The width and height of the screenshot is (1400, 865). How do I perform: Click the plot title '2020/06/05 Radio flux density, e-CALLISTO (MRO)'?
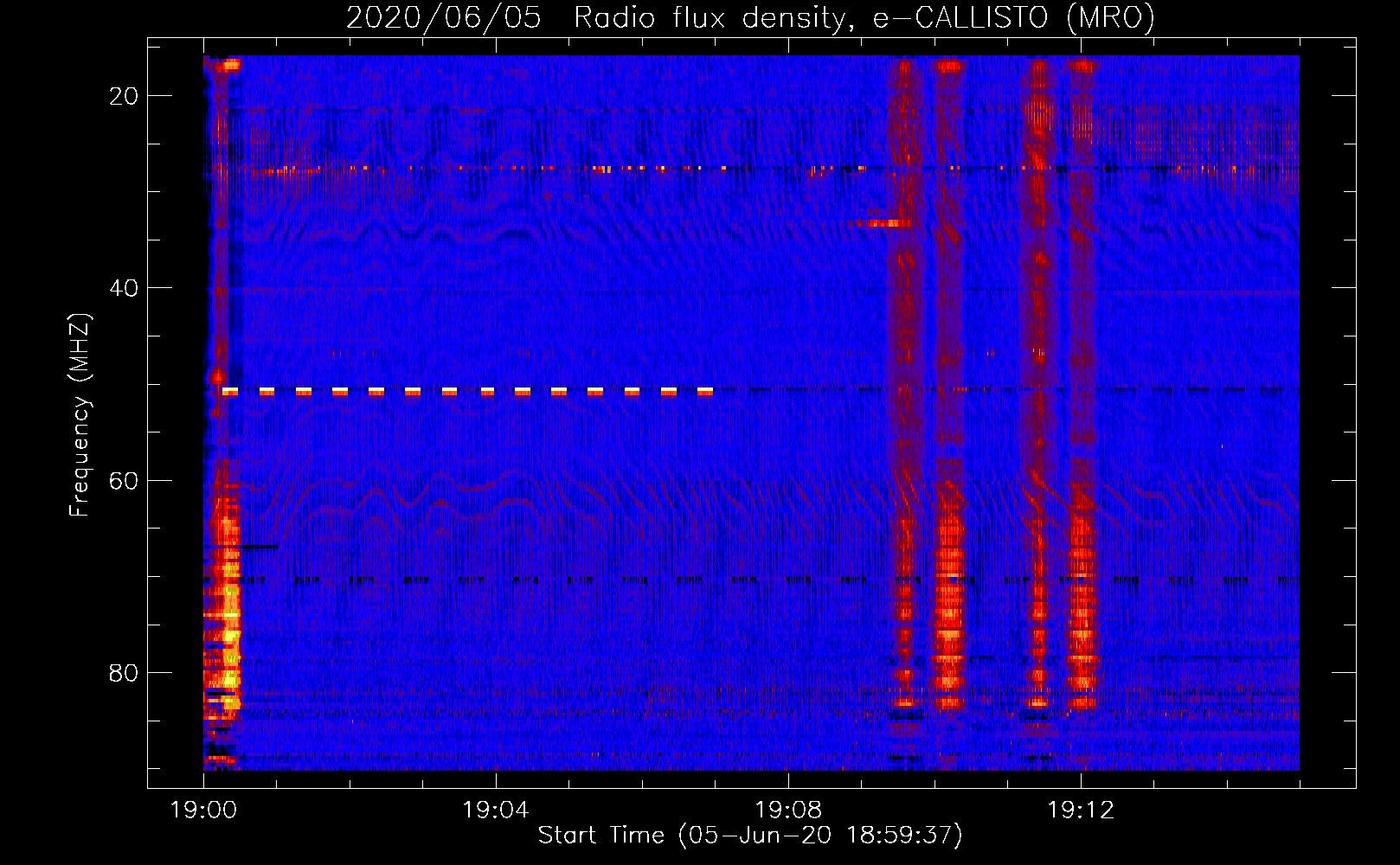tap(750, 18)
